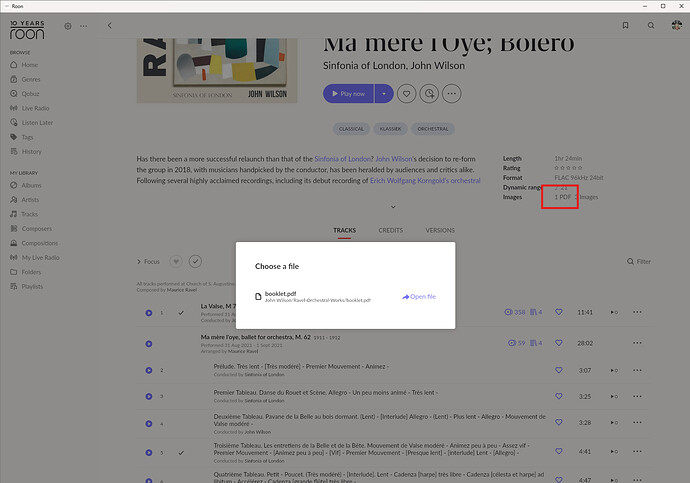Toggle the checkmark filter near Focus
The image size is (690, 483).
pos(195,262)
